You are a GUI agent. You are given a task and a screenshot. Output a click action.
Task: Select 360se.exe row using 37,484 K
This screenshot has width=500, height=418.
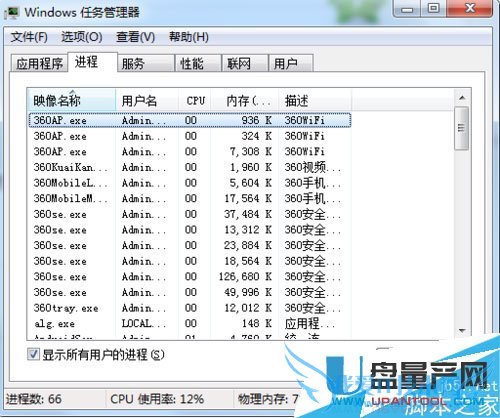(x=190, y=214)
